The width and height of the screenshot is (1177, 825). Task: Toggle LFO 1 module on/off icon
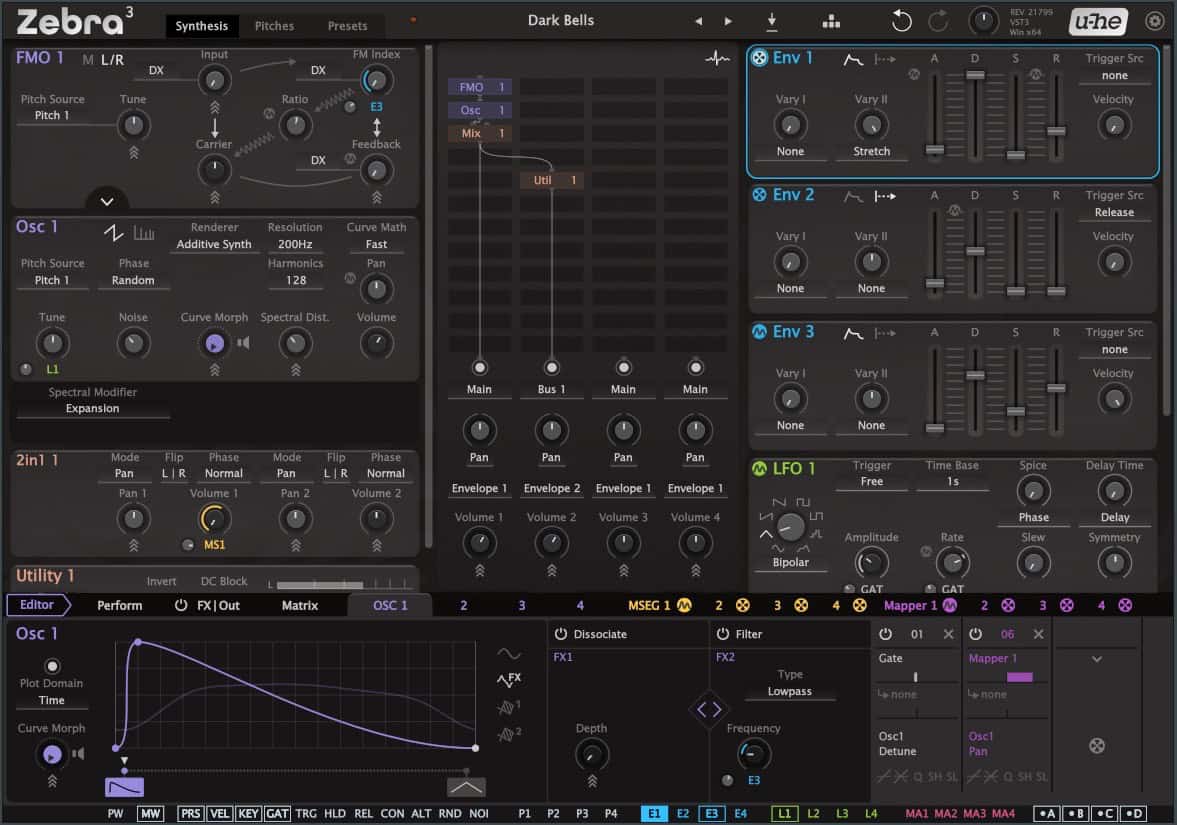tap(759, 468)
